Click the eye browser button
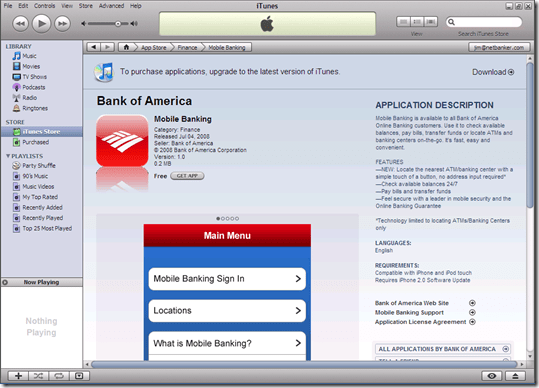The image size is (539, 388). 492,376
